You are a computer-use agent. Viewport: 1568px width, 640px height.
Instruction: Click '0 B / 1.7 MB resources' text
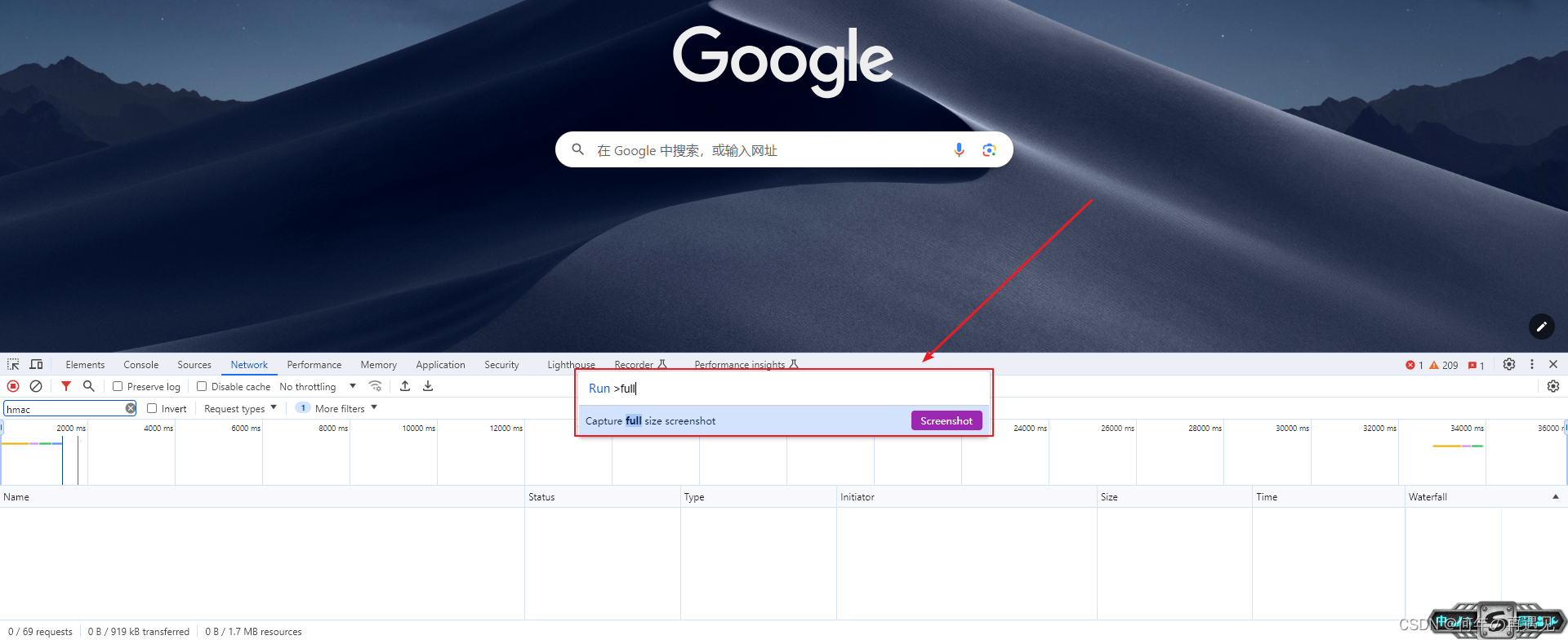point(253,631)
